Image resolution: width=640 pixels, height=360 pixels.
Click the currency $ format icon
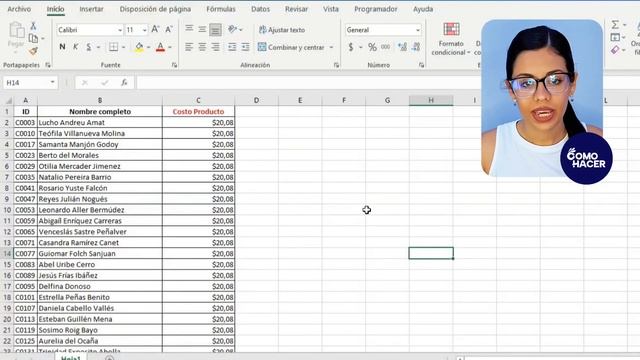pos(351,47)
